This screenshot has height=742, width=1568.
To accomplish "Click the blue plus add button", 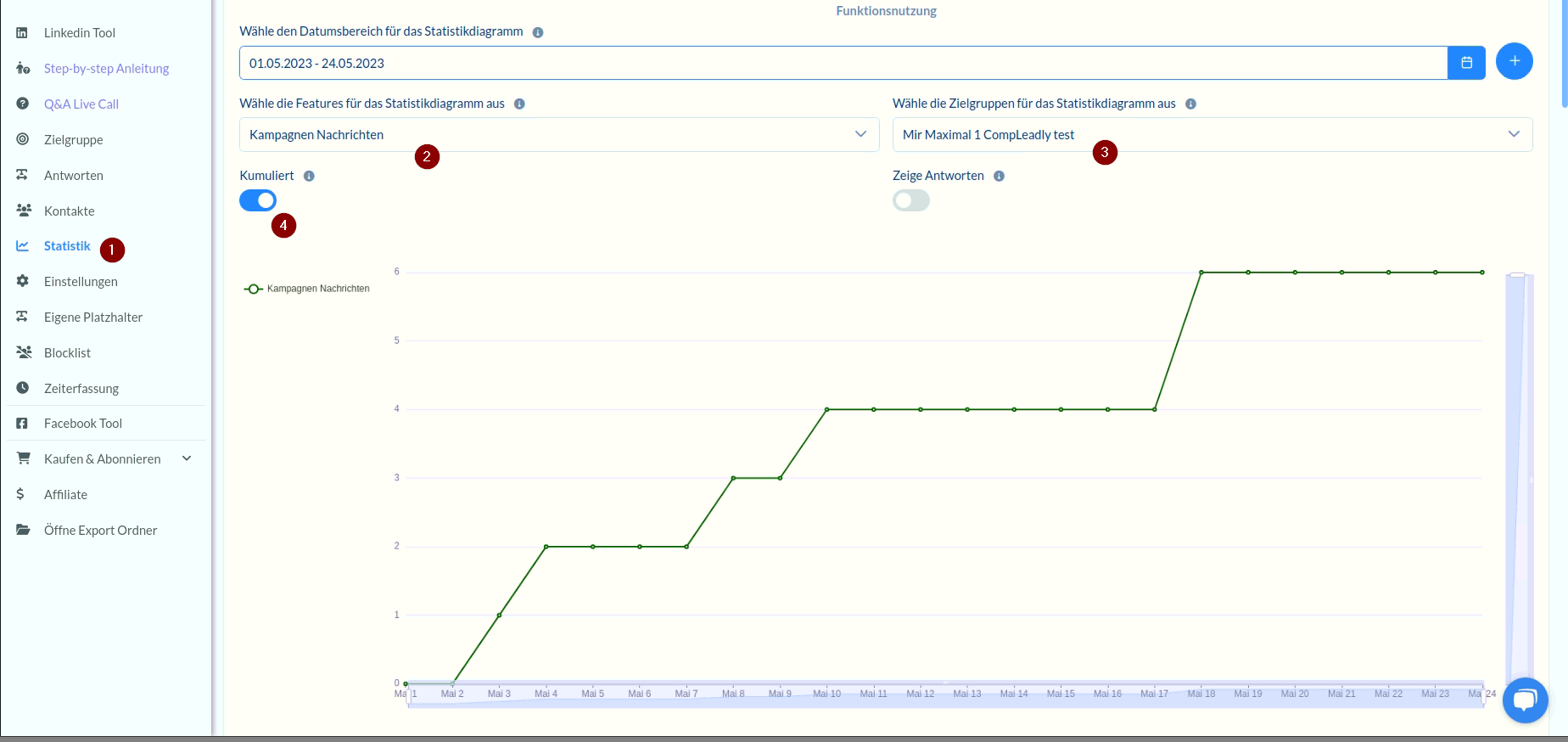I will 1514,61.
